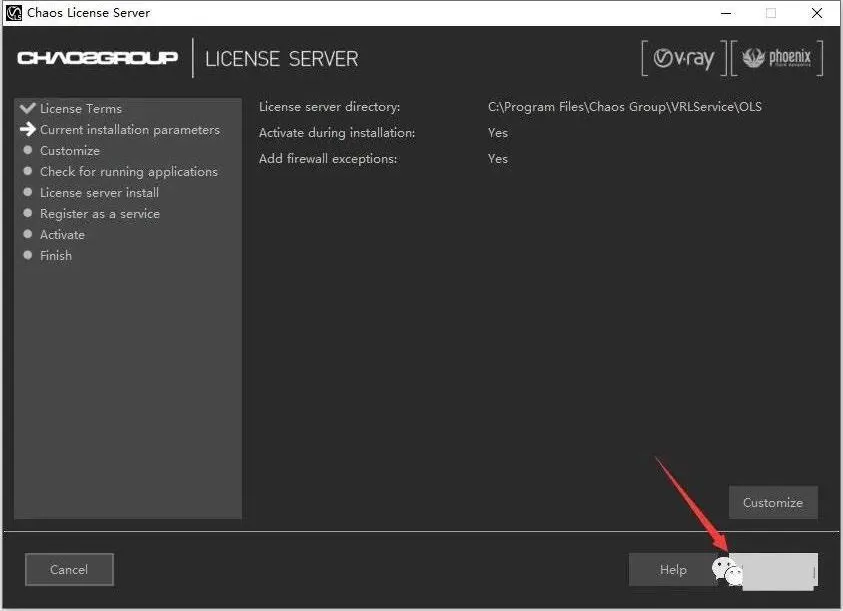Click the LICENSE SERVER heading text

[x=281, y=59]
